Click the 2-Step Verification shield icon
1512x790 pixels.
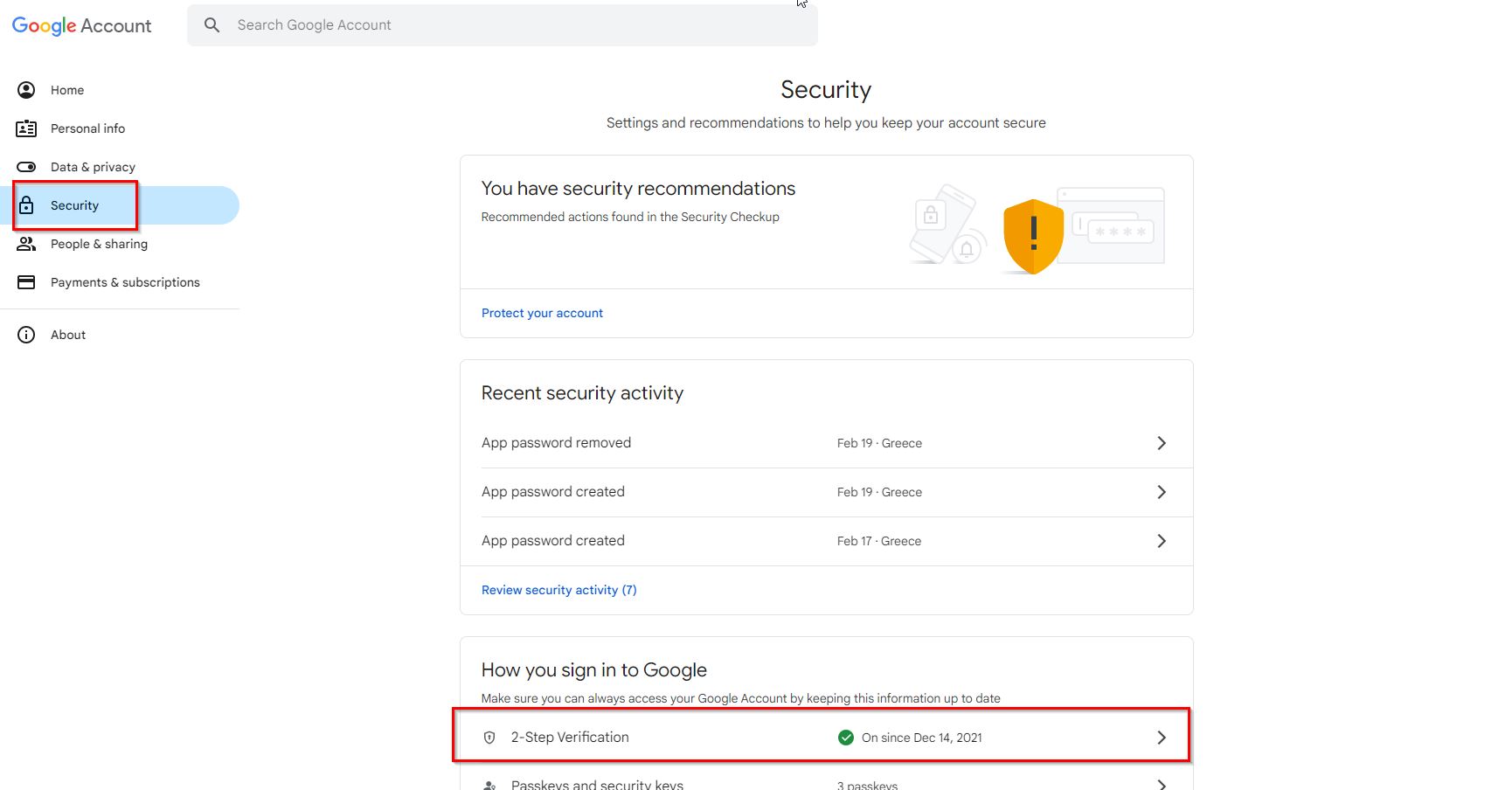click(489, 738)
